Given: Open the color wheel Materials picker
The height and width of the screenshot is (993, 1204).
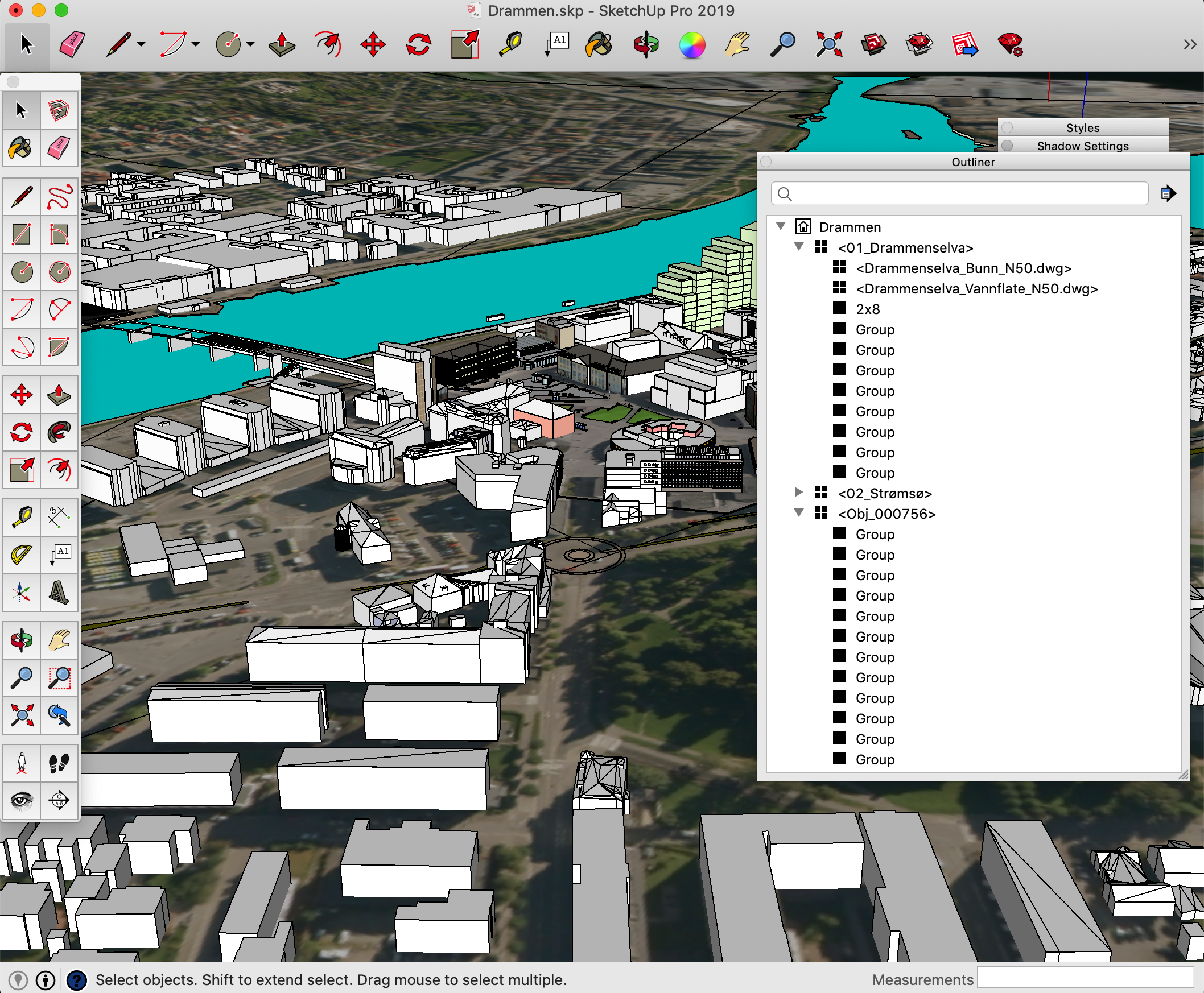Looking at the screenshot, I should [692, 44].
